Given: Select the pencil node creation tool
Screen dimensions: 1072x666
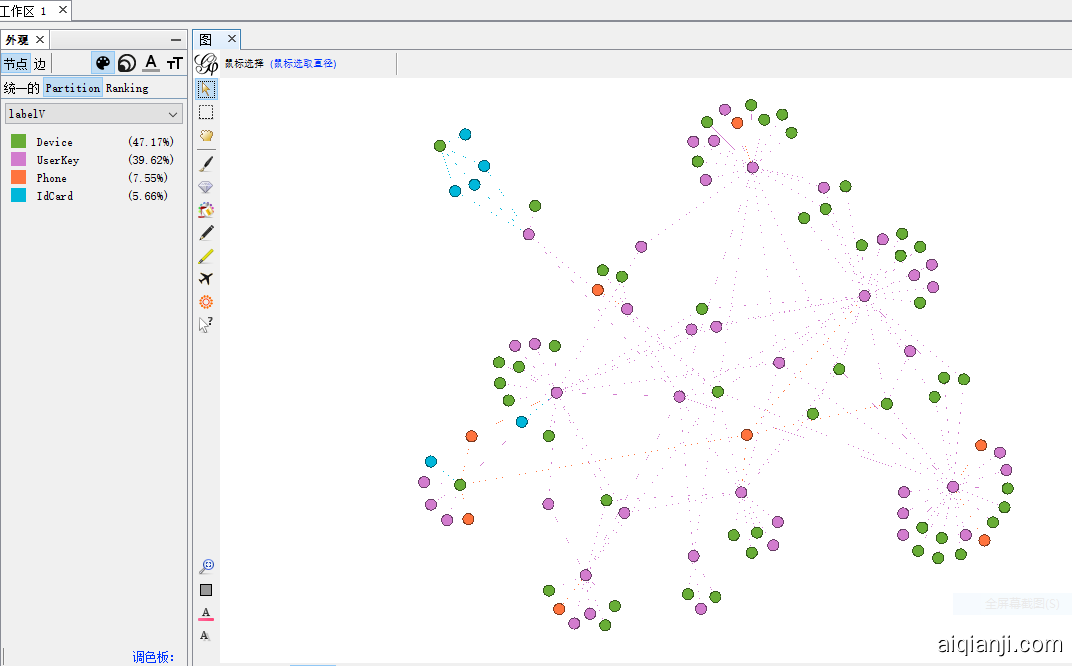Looking at the screenshot, I should (206, 233).
